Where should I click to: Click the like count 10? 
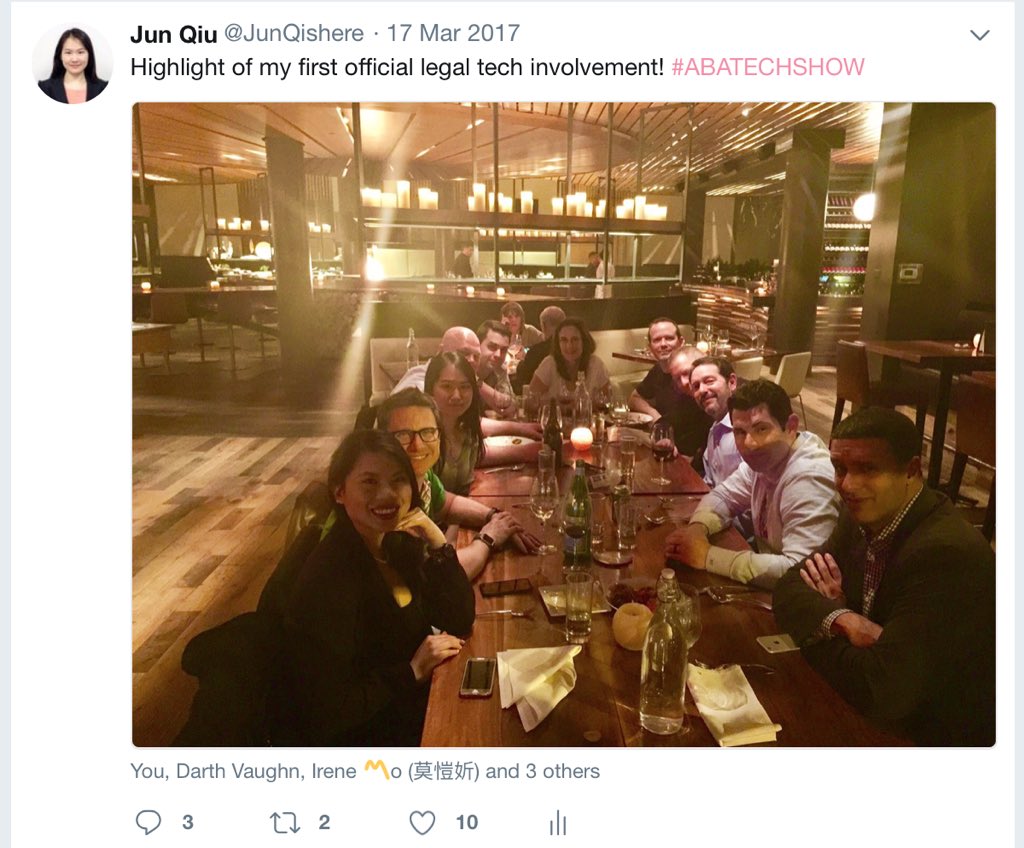tap(467, 823)
